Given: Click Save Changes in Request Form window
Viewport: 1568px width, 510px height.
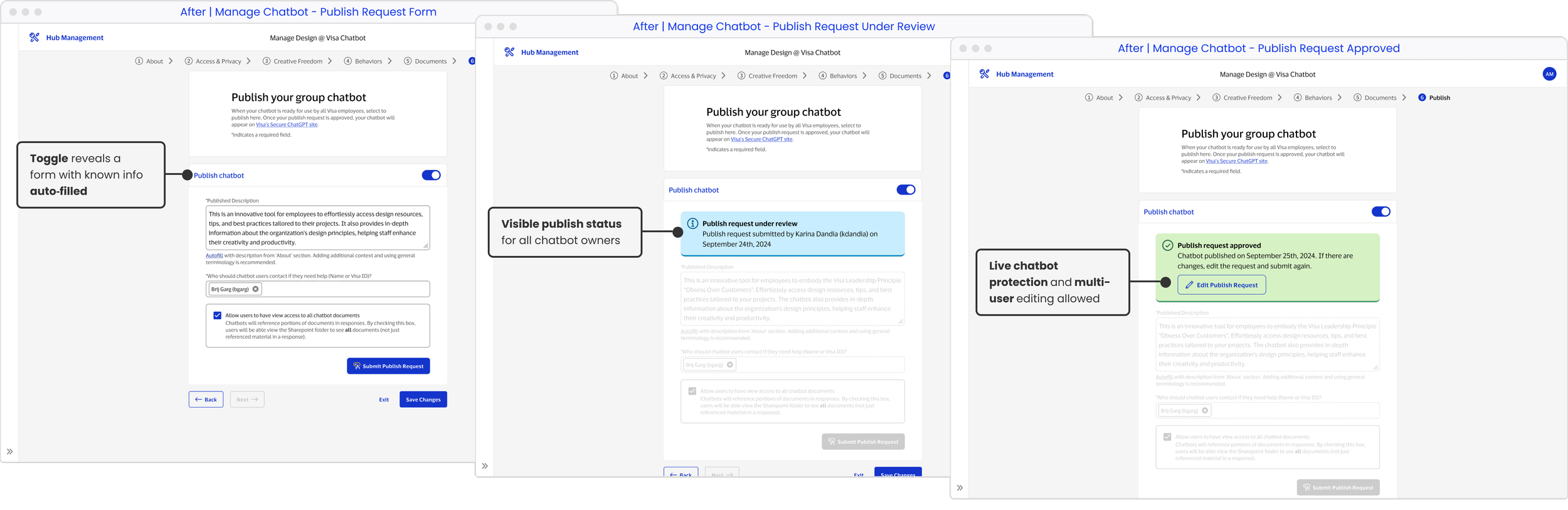Looking at the screenshot, I should [423, 400].
